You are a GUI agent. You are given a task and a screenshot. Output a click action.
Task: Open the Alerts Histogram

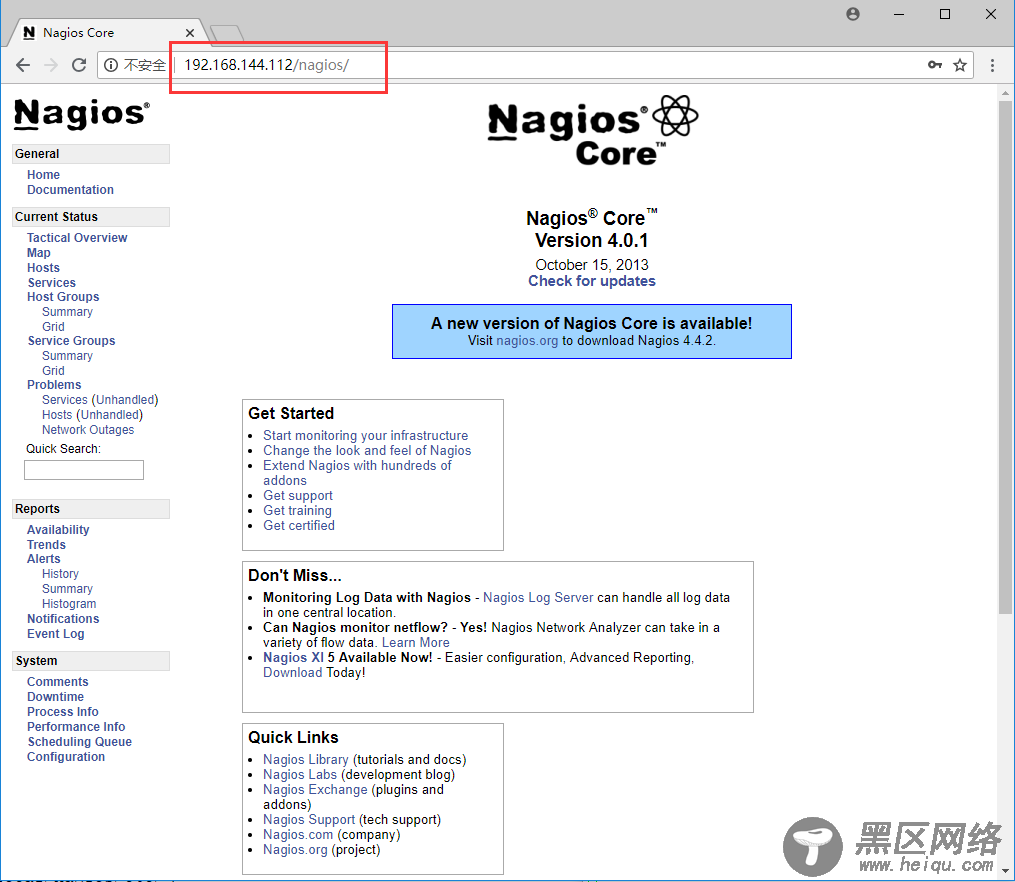click(69, 604)
